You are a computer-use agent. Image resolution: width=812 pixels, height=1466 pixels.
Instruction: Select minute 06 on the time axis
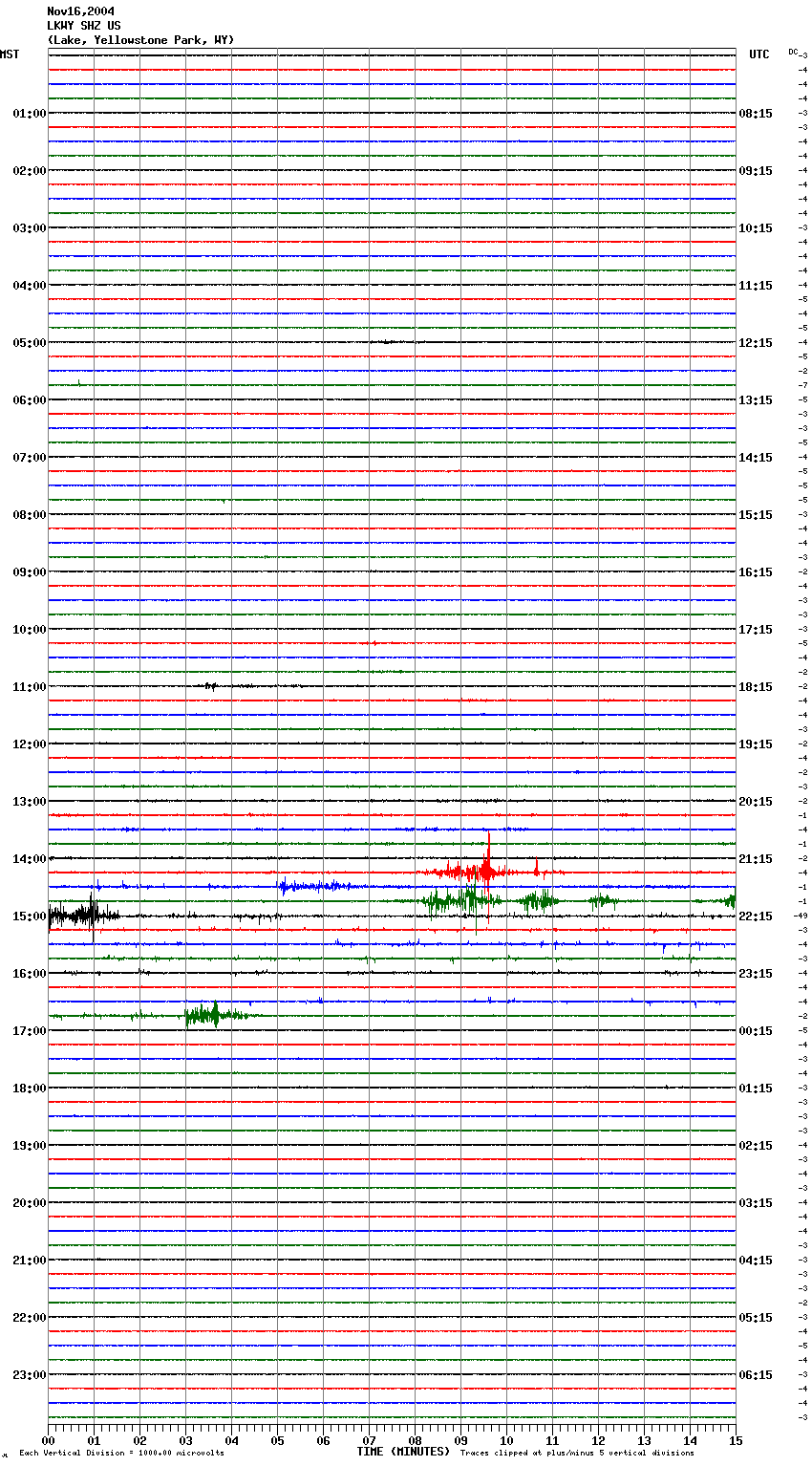click(323, 1440)
